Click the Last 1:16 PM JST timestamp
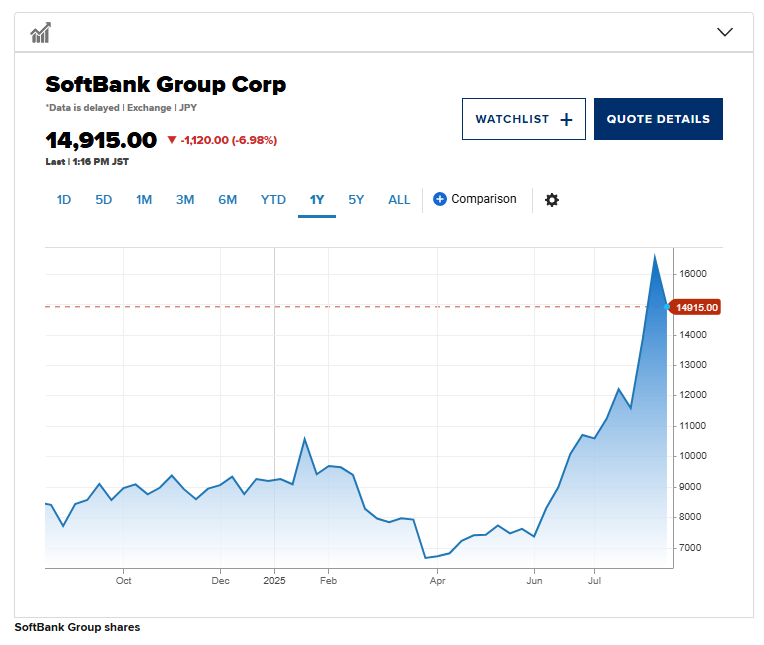The image size is (764, 645). [87, 162]
